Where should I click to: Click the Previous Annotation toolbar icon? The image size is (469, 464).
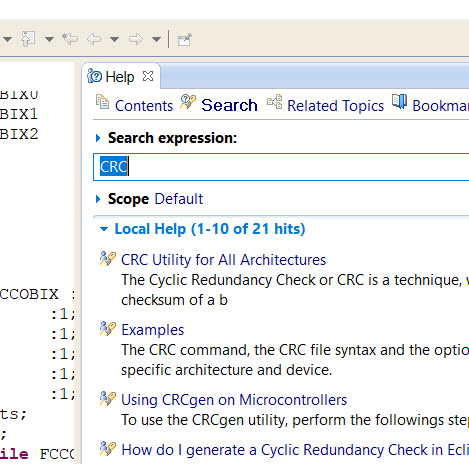click(x=28, y=39)
